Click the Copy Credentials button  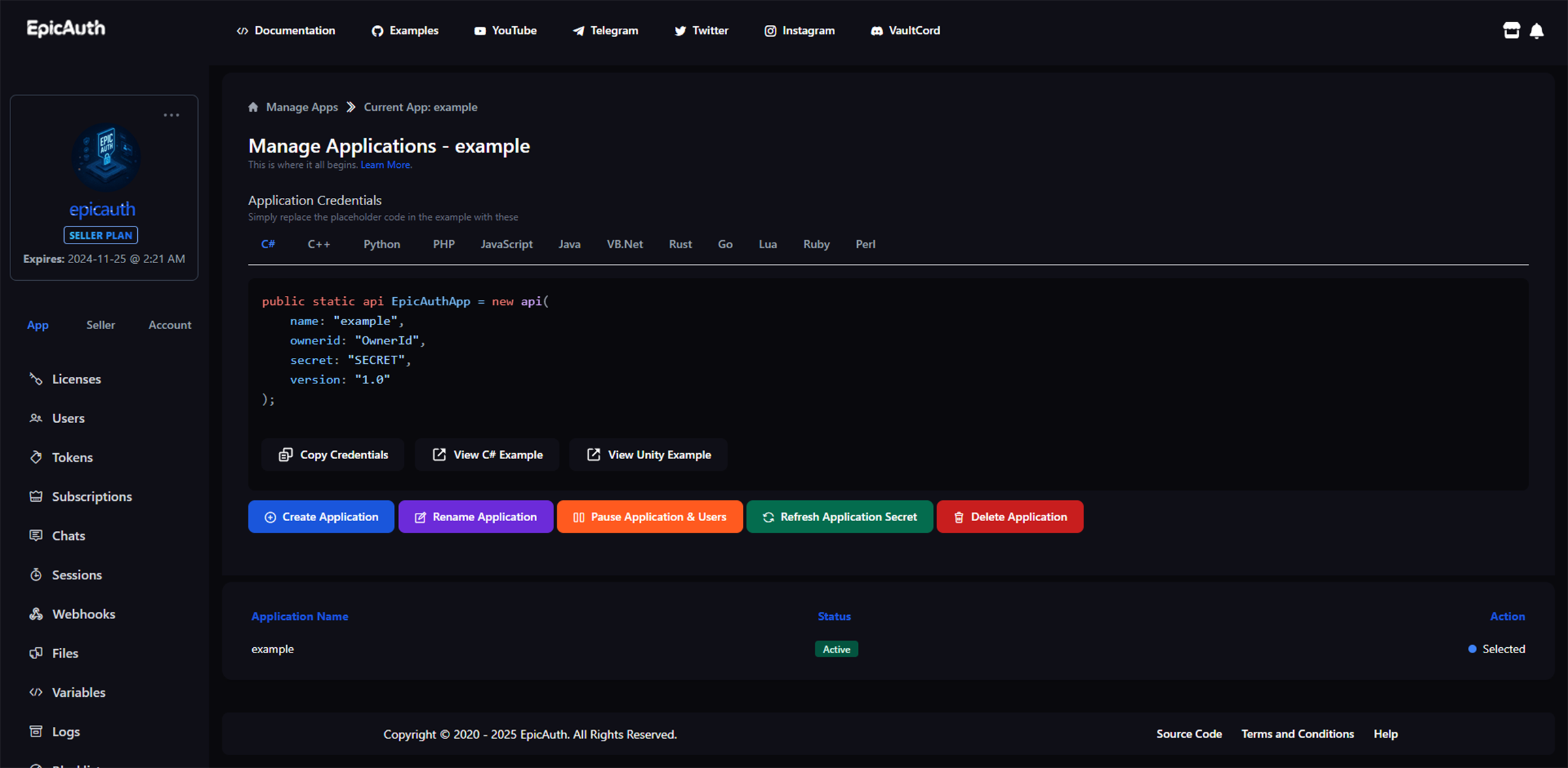(x=333, y=455)
